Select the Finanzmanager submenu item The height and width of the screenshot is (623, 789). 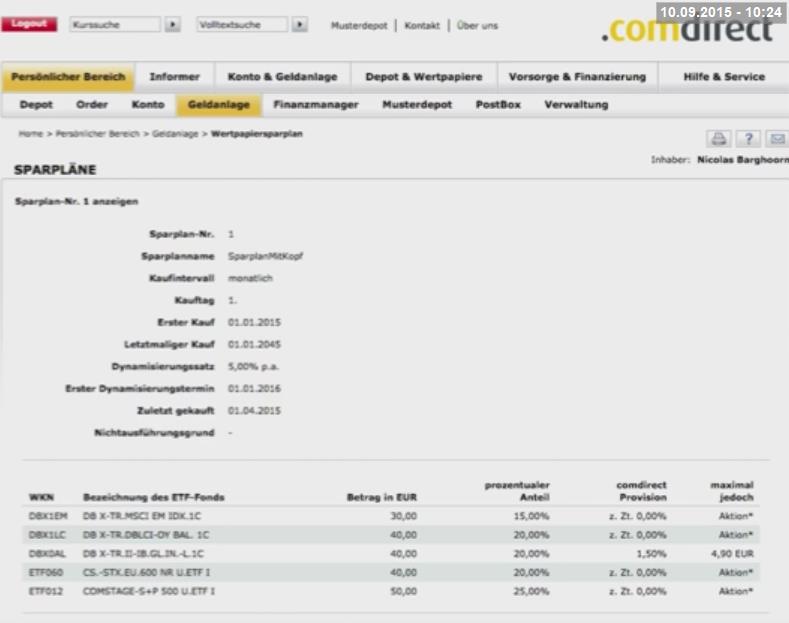(x=316, y=105)
